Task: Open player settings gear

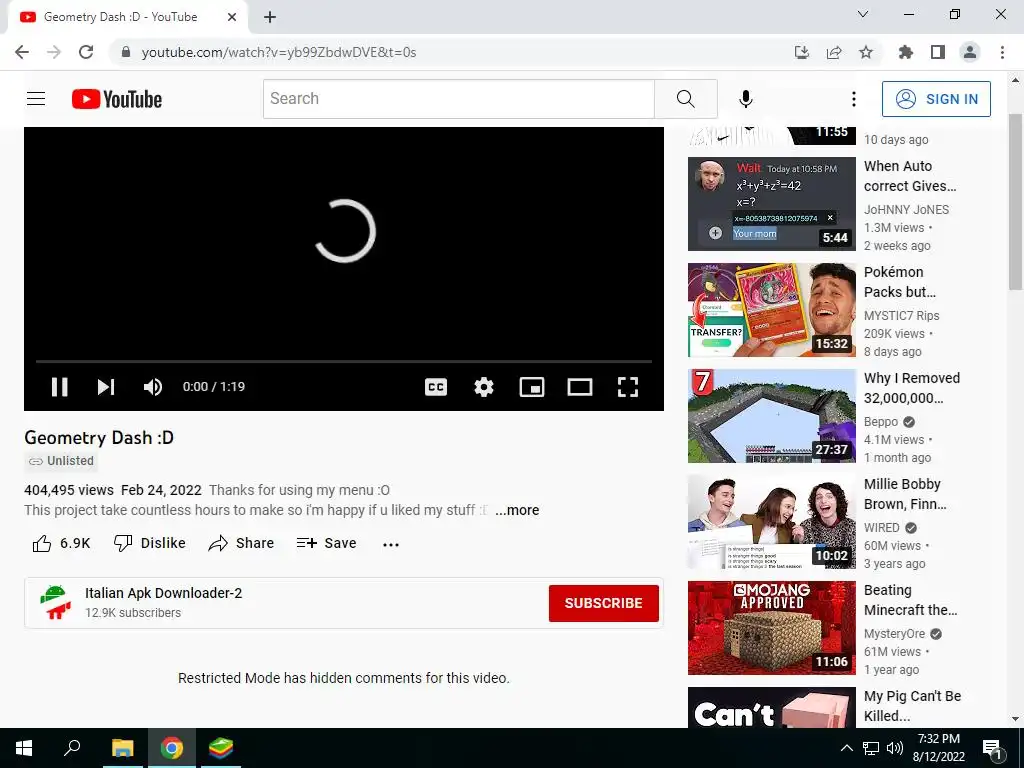Action: 484,387
